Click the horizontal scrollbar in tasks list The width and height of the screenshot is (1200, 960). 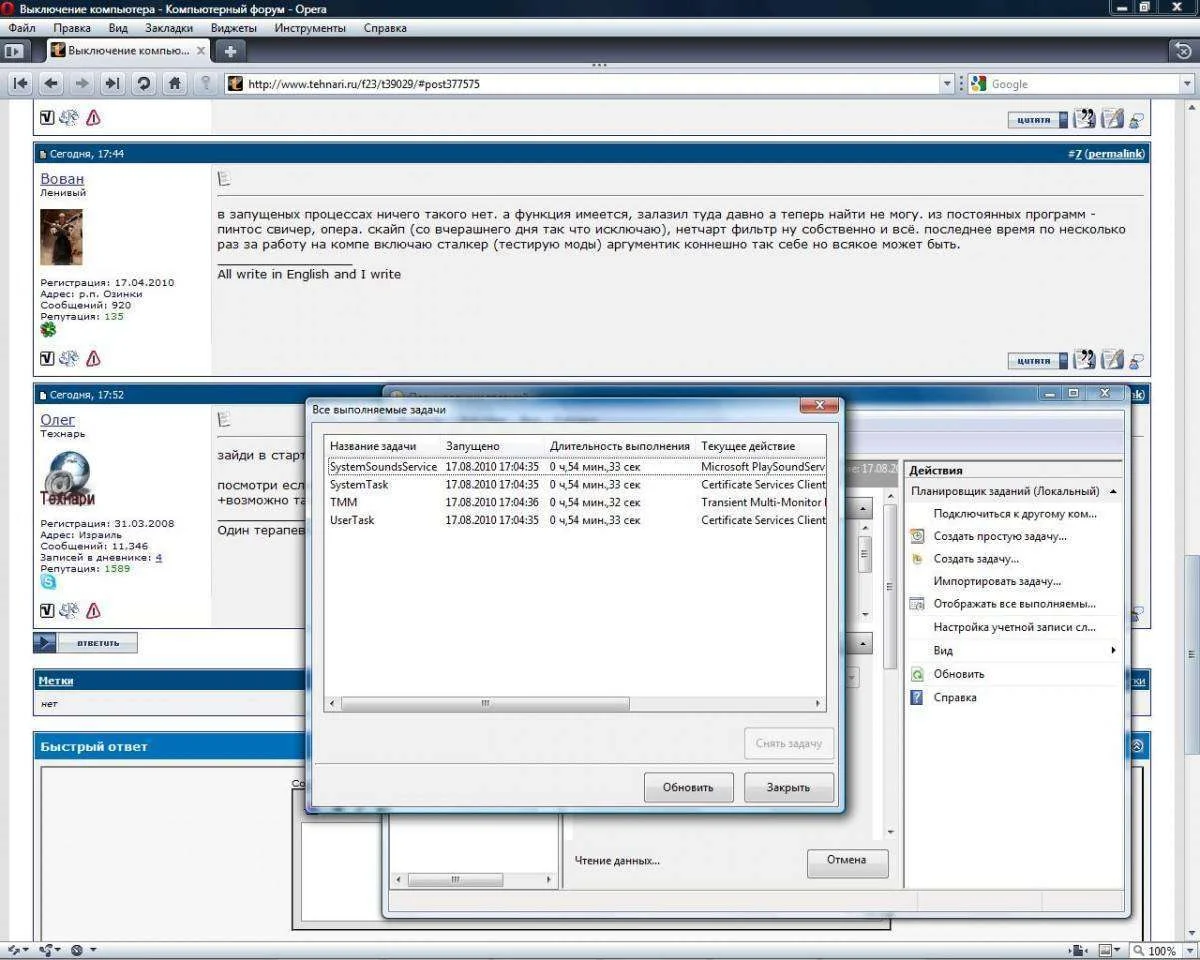[x=485, y=704]
